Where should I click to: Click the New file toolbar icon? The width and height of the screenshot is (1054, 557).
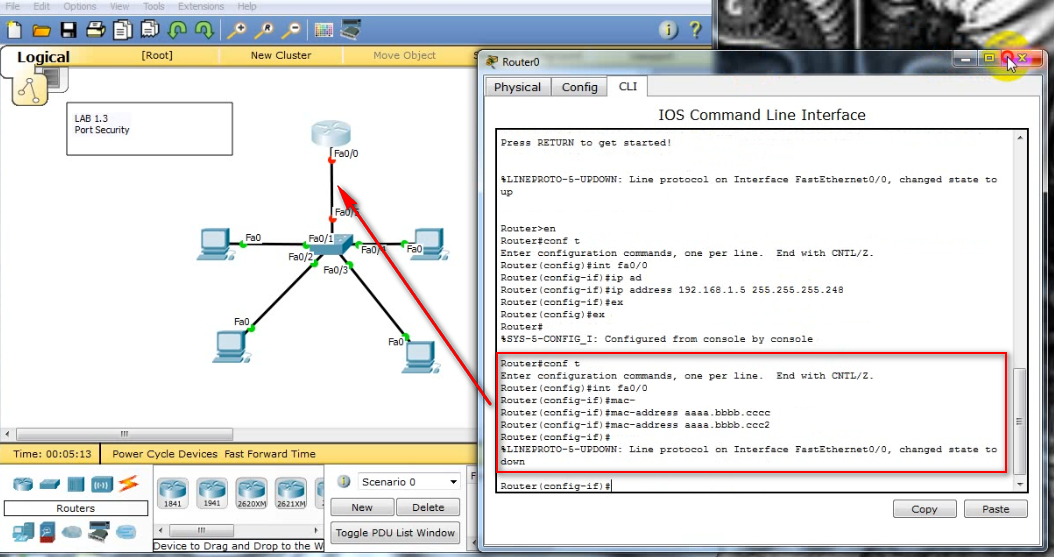pos(14,30)
